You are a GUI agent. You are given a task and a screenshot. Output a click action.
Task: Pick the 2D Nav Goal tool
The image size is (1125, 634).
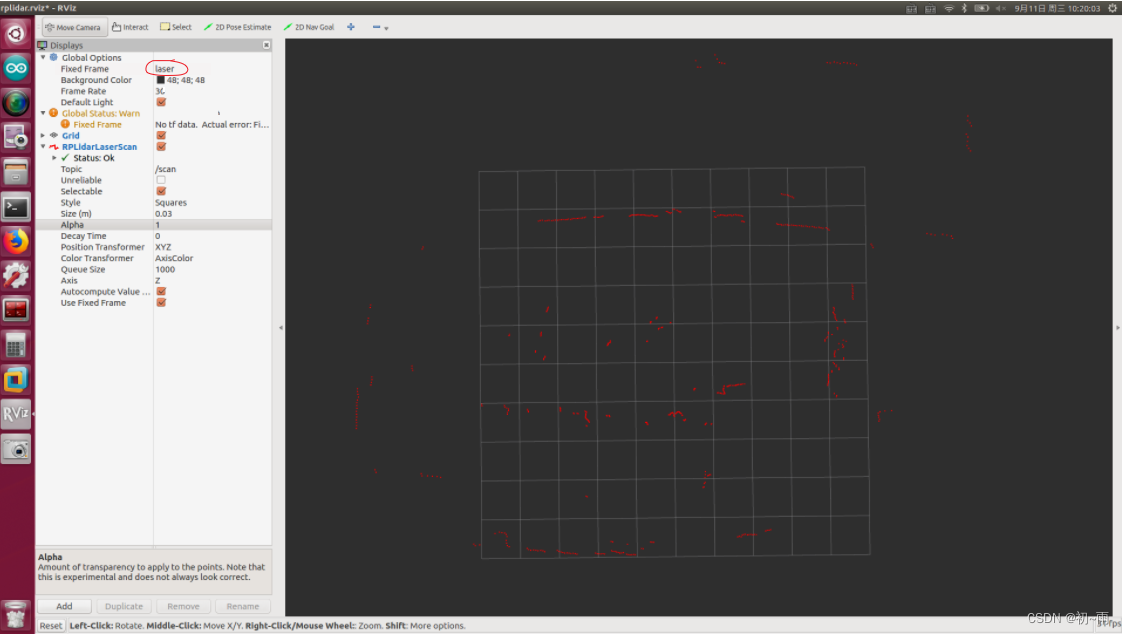point(309,27)
